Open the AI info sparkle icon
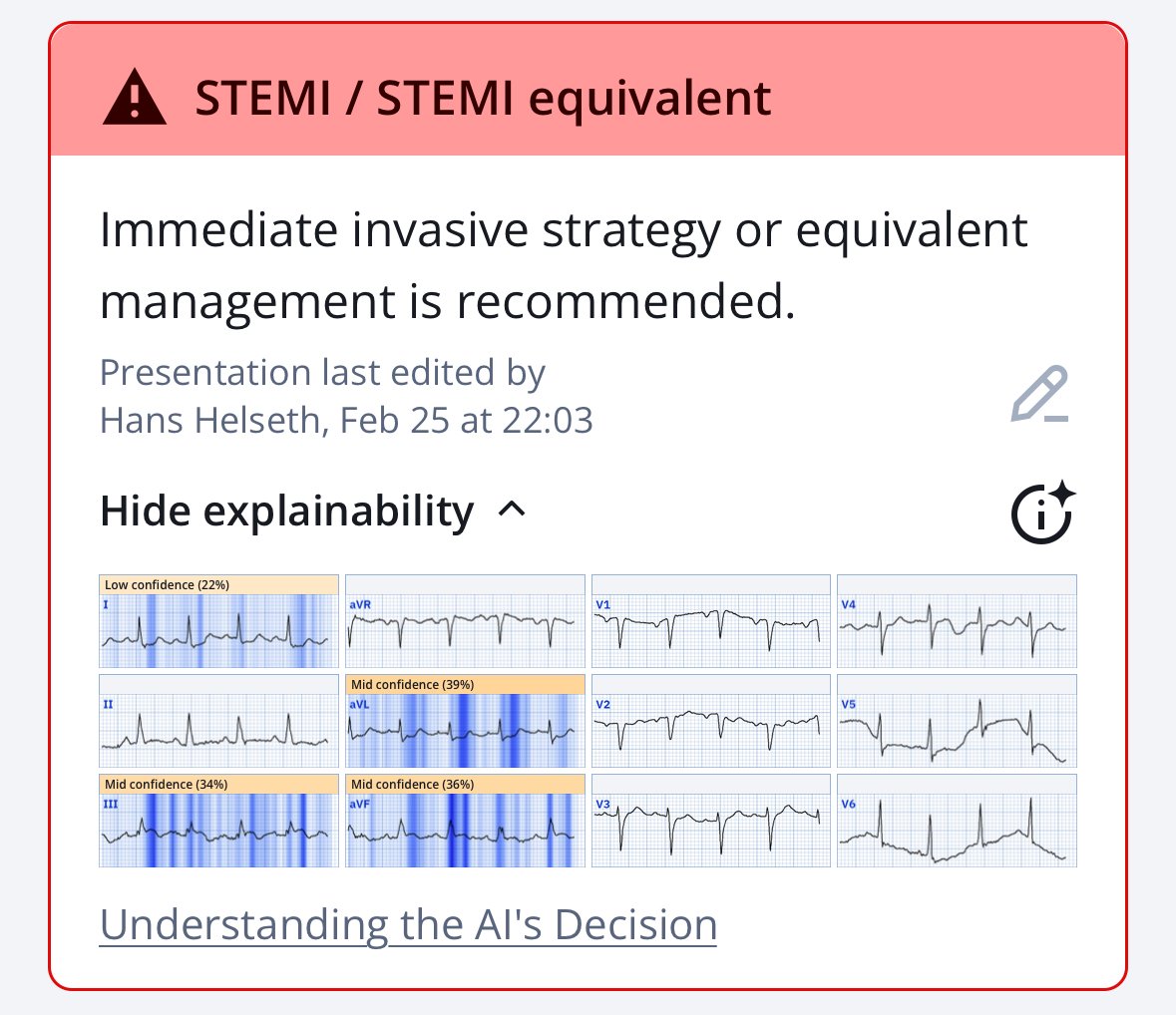The height and width of the screenshot is (1015, 1176). [1043, 512]
